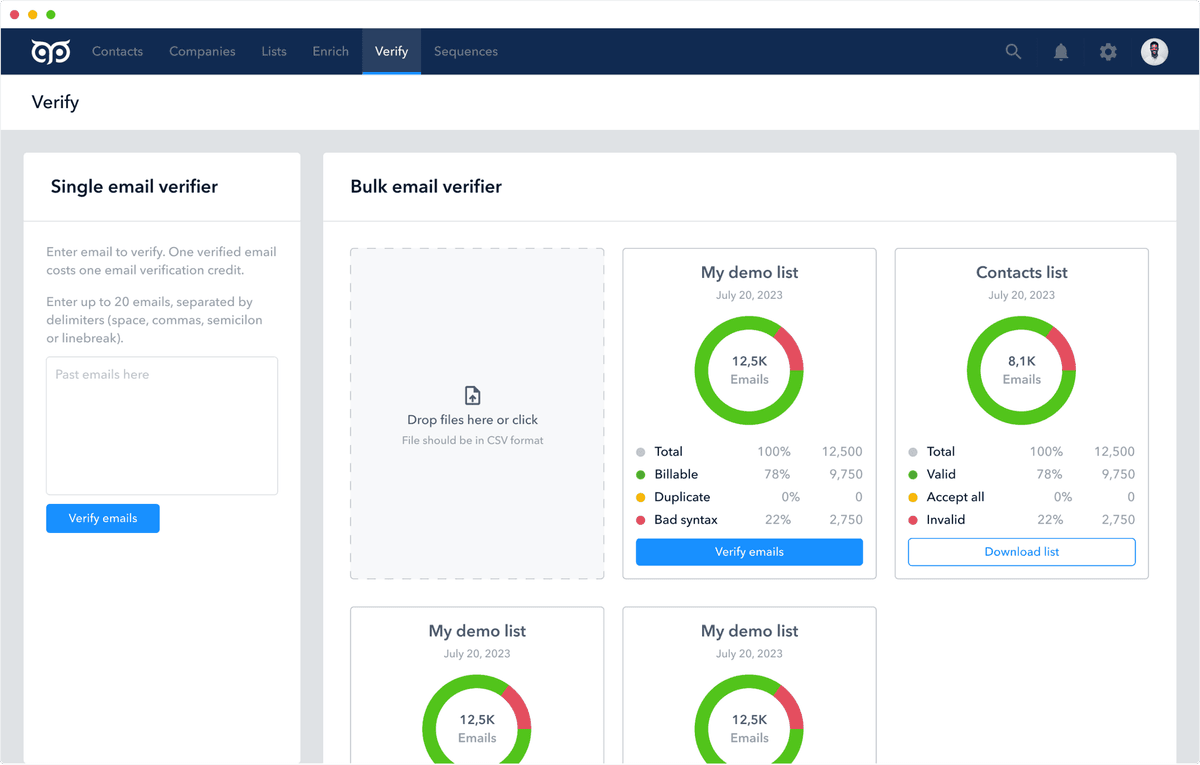Open settings gear icon
This screenshot has width=1200, height=765.
click(1108, 52)
